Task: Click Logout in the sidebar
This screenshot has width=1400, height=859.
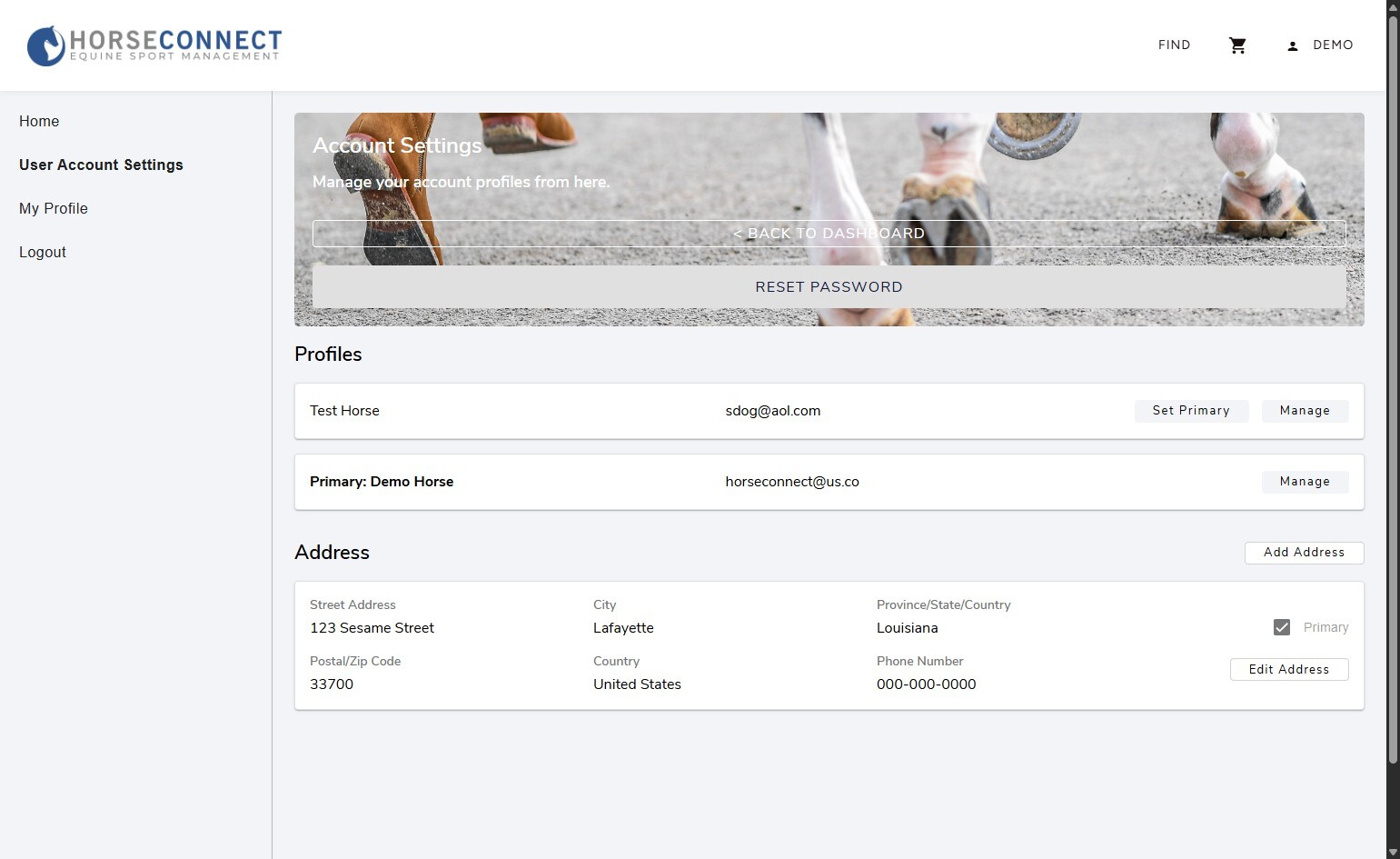Action: (x=43, y=253)
